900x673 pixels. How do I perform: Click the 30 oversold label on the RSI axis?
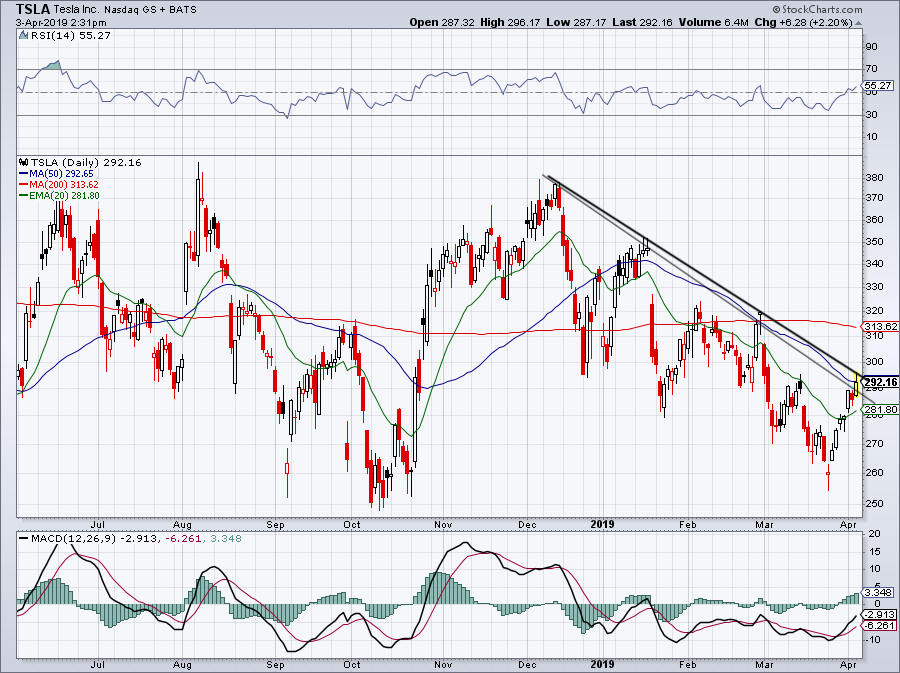click(x=871, y=115)
